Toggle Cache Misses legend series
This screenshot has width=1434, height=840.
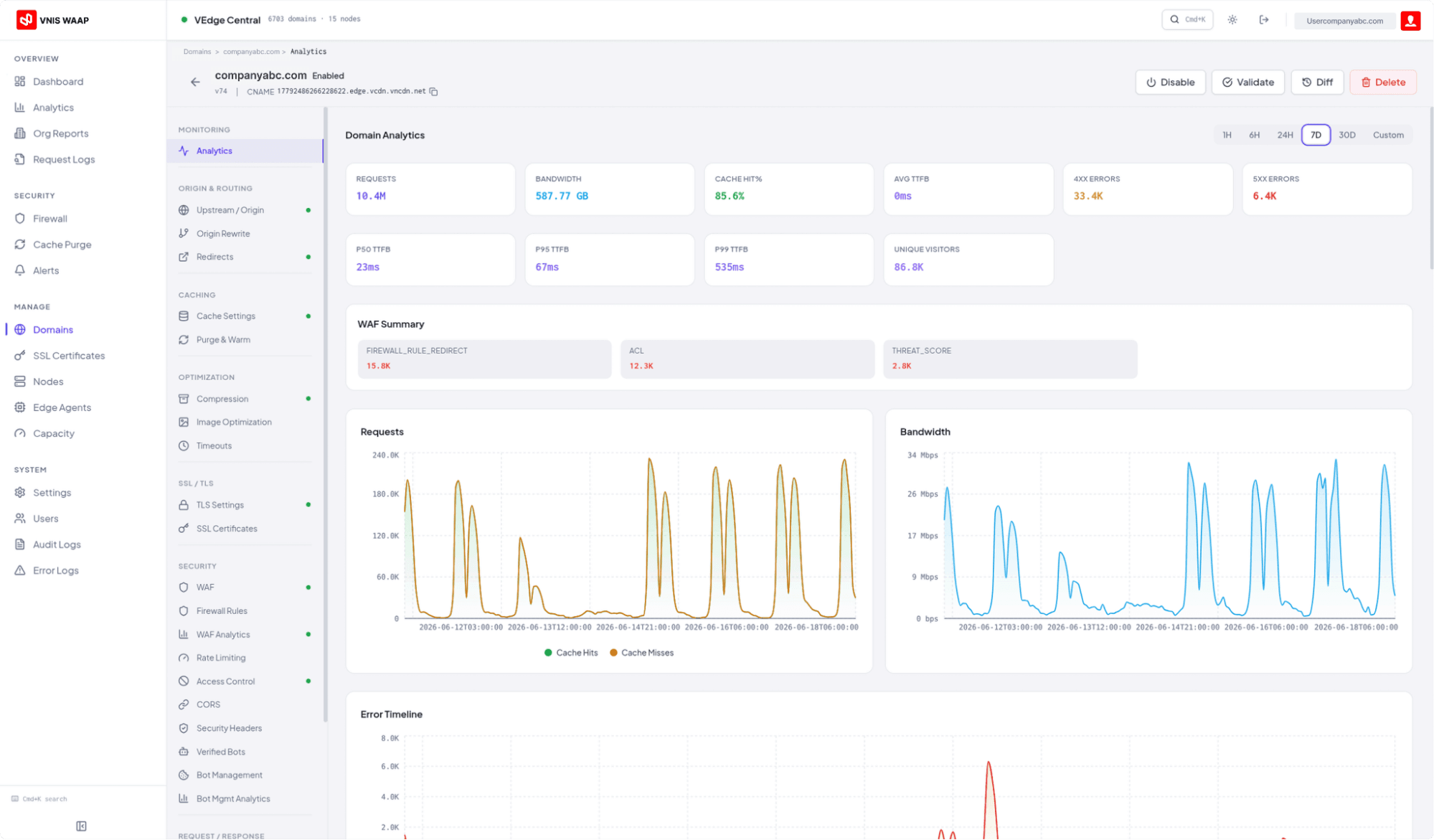point(641,653)
